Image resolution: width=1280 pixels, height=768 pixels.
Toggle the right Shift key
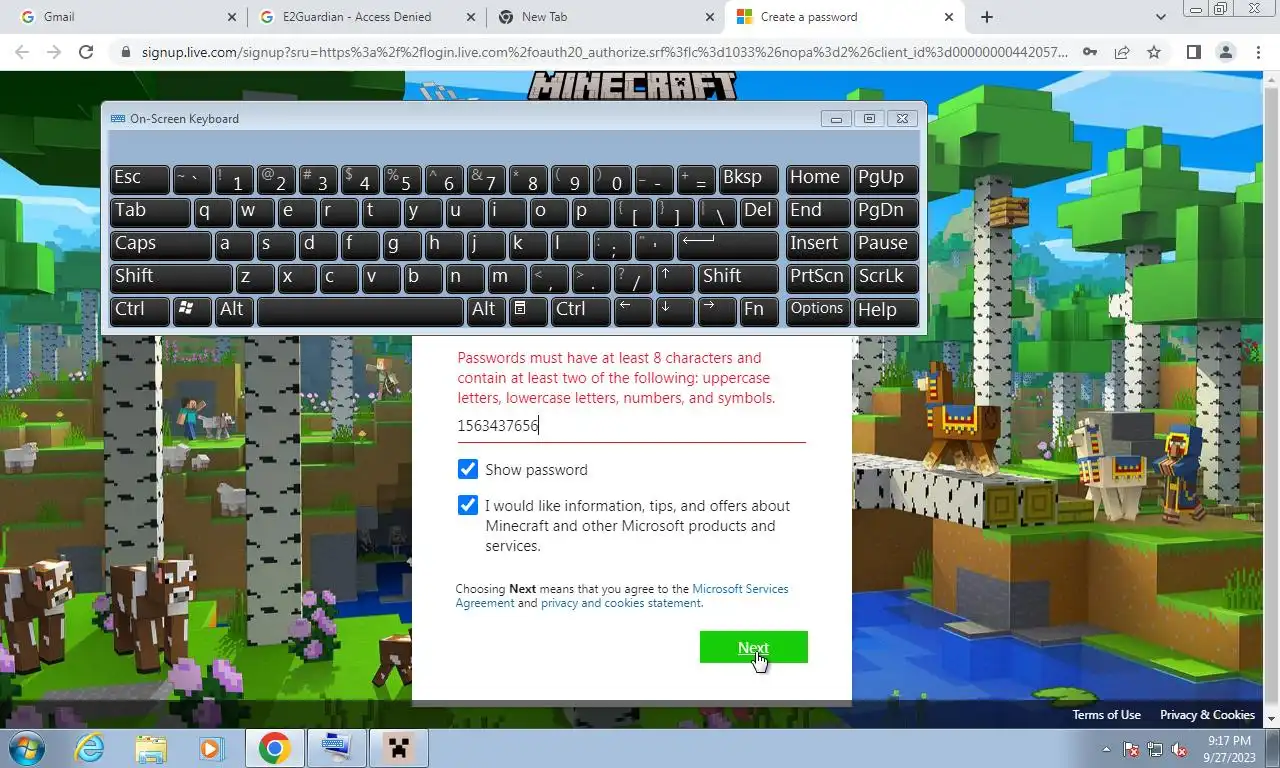point(739,278)
